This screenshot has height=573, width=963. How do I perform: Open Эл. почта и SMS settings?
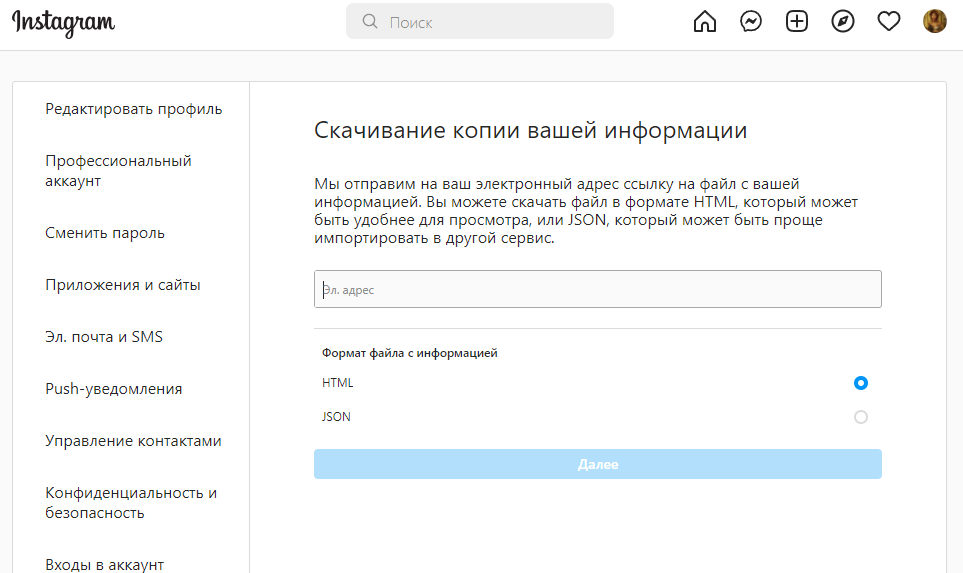click(x=104, y=337)
